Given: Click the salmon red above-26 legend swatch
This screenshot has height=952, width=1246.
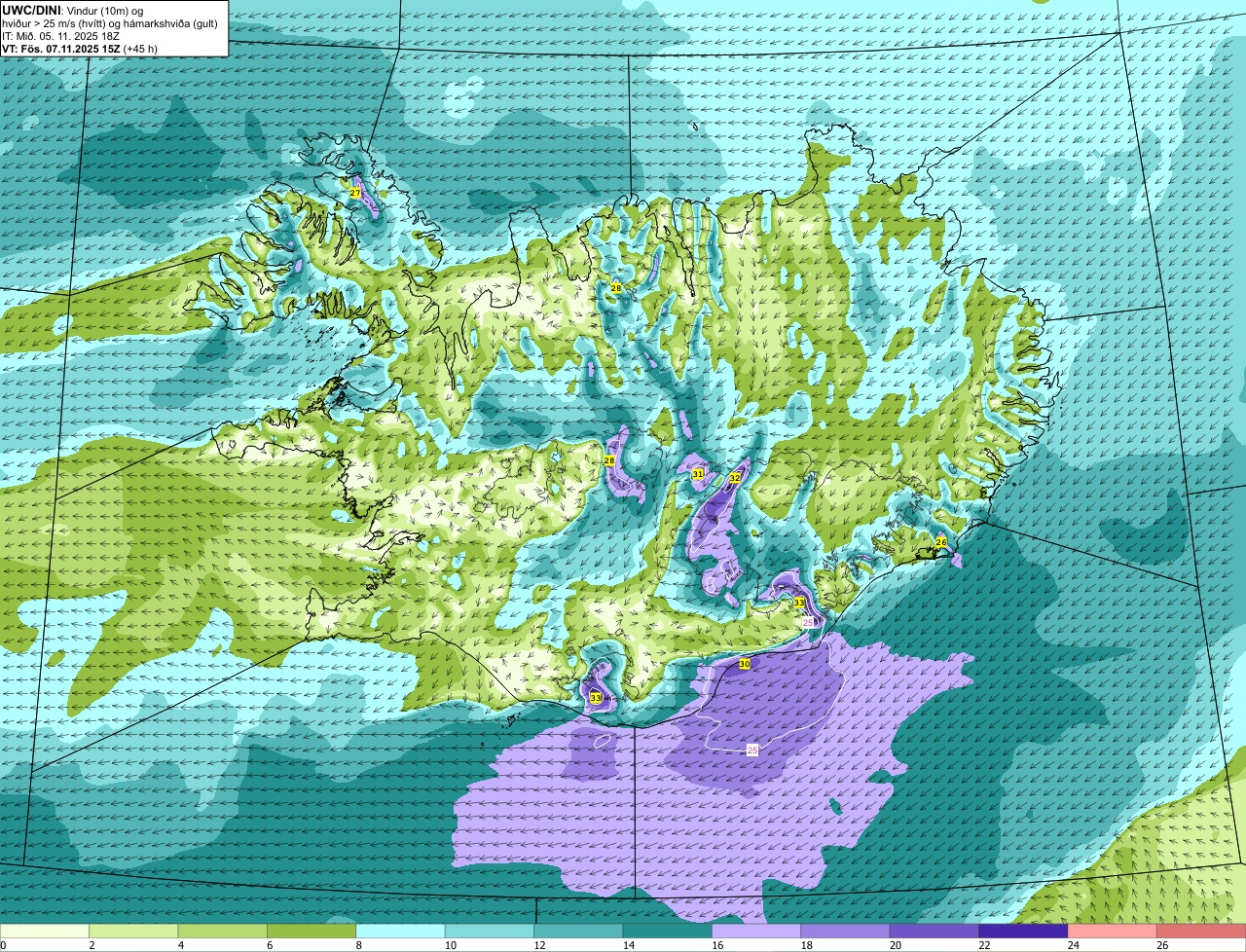Looking at the screenshot, I should click(1201, 932).
